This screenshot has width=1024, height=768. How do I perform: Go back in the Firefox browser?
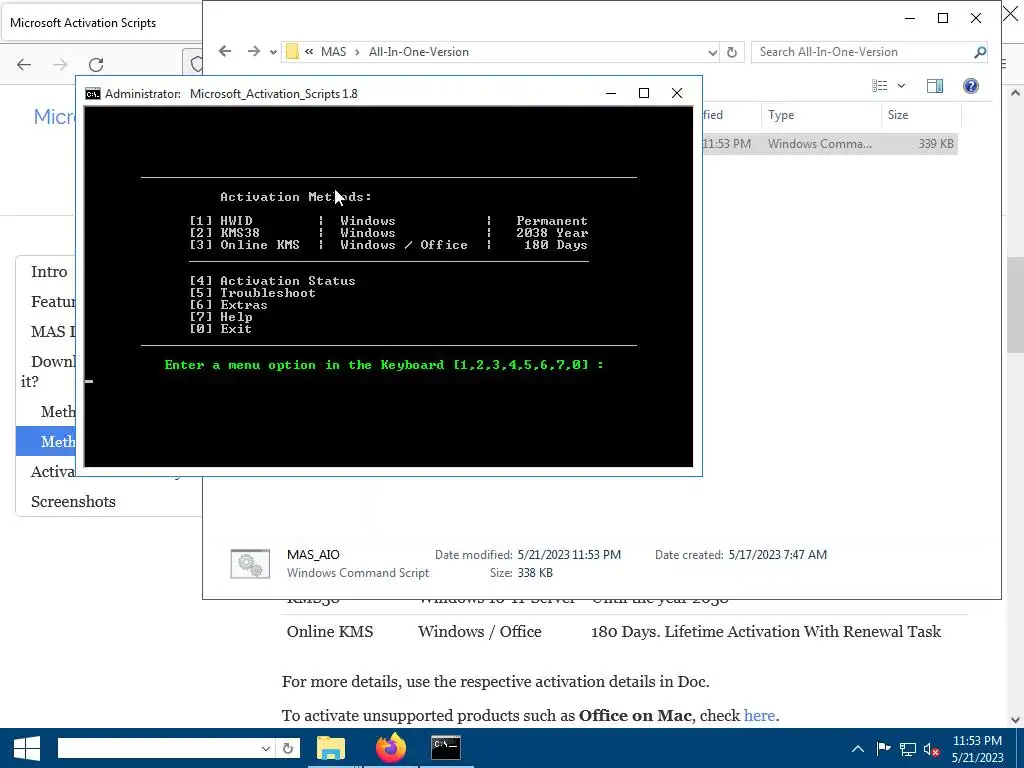(x=24, y=64)
